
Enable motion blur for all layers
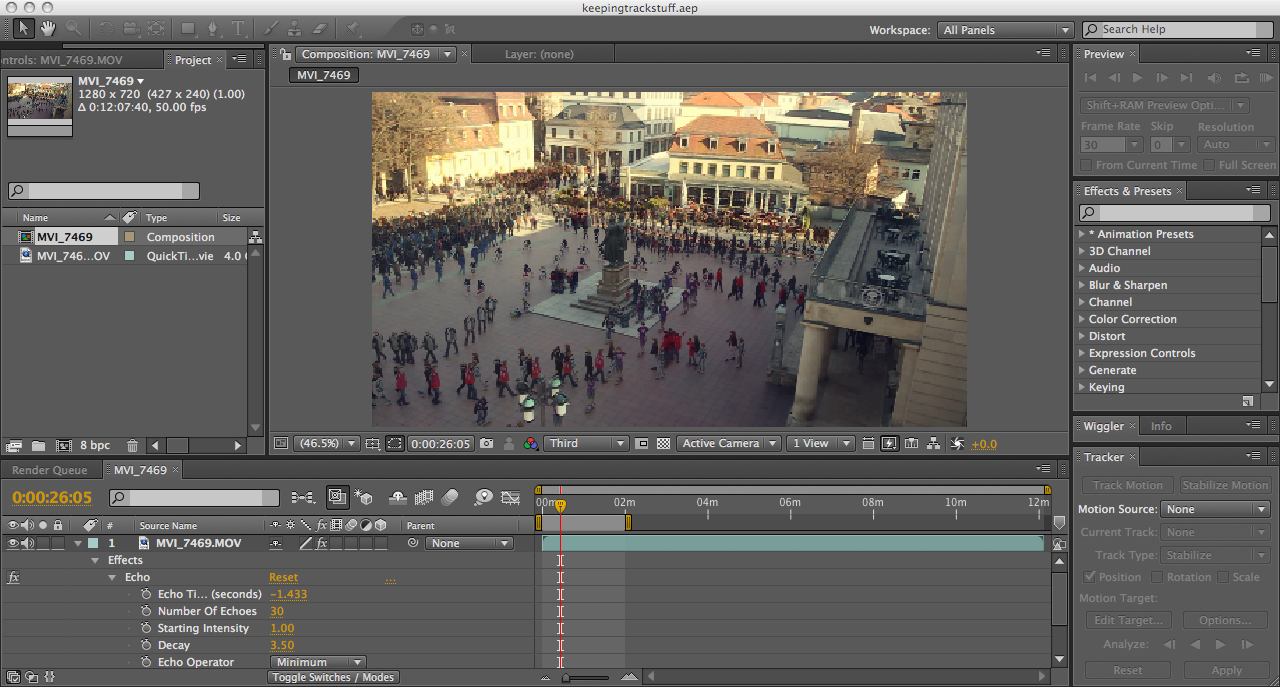[x=450, y=497]
